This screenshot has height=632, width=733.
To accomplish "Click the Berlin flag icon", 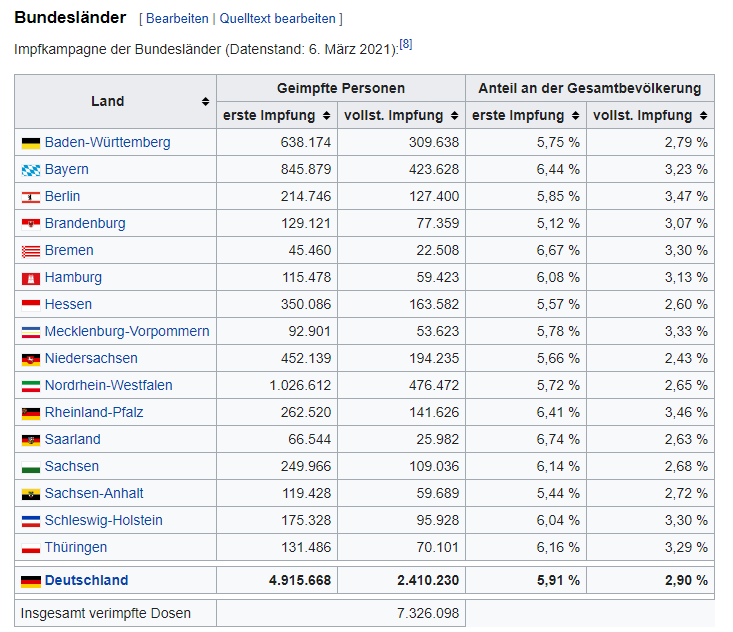I will tap(30, 197).
